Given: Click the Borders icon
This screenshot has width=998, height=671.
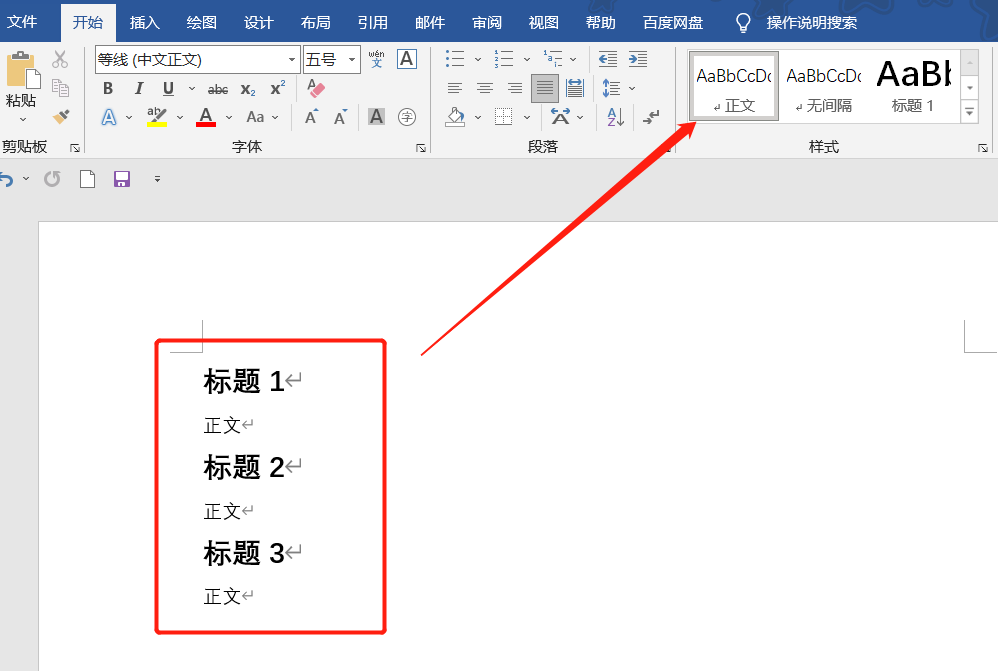Looking at the screenshot, I should (503, 117).
